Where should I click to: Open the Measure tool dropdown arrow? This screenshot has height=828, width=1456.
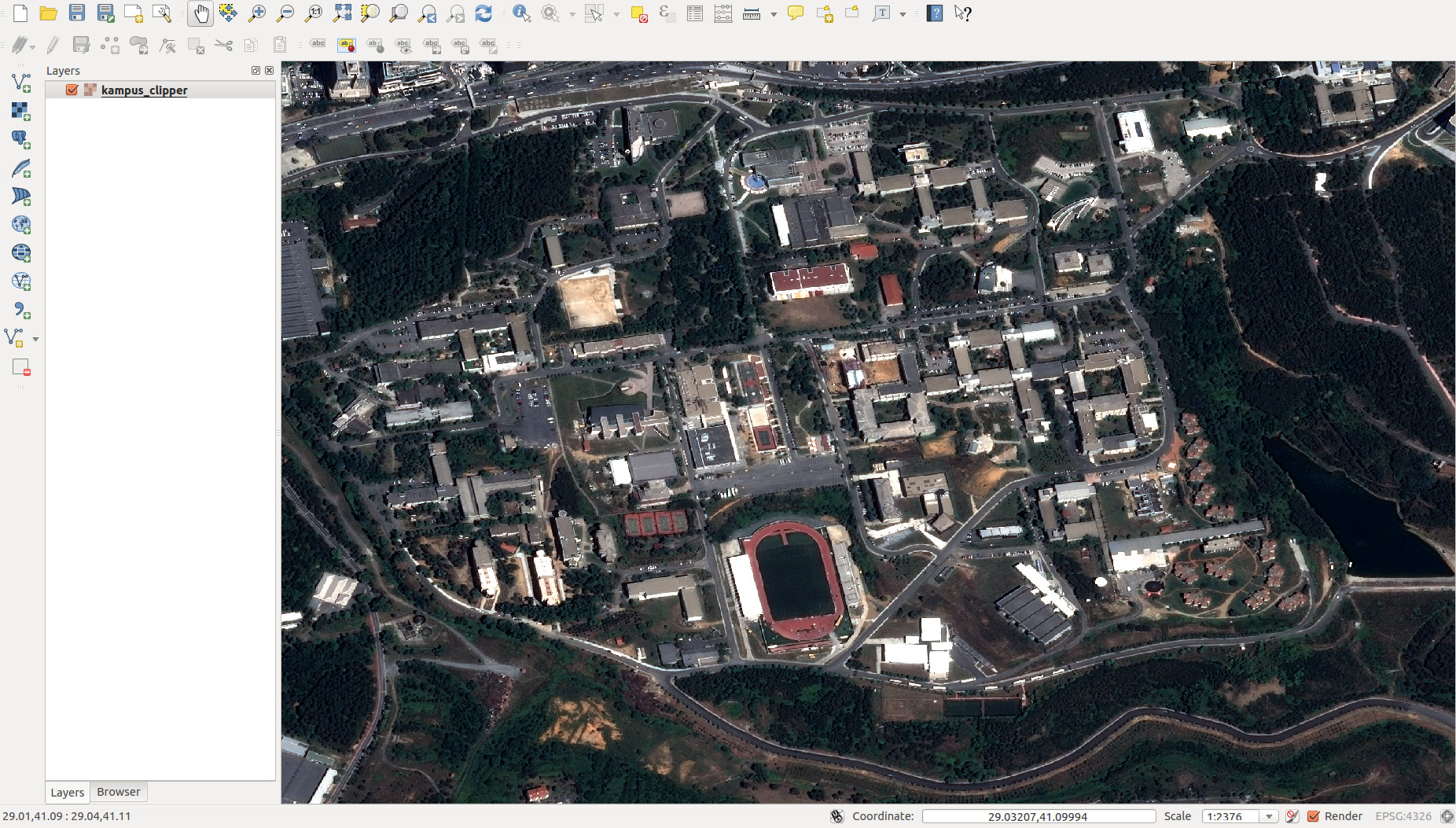[774, 14]
